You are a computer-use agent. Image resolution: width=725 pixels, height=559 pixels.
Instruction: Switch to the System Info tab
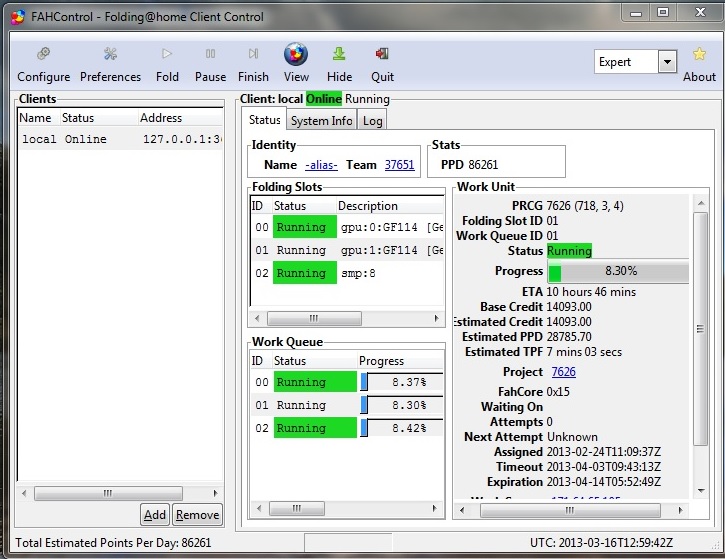click(322, 121)
